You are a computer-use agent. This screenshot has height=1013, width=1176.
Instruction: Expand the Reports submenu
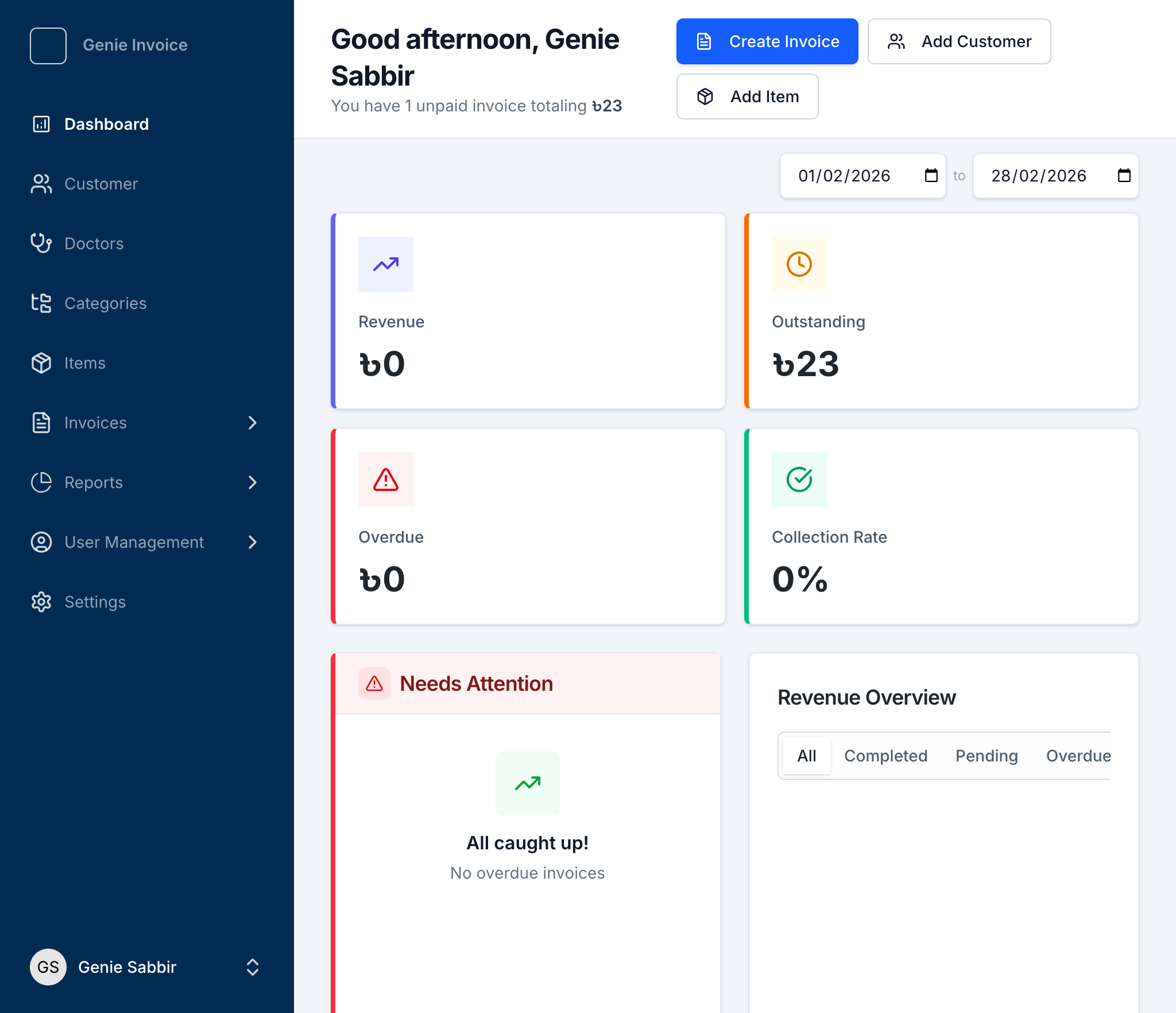(x=253, y=482)
